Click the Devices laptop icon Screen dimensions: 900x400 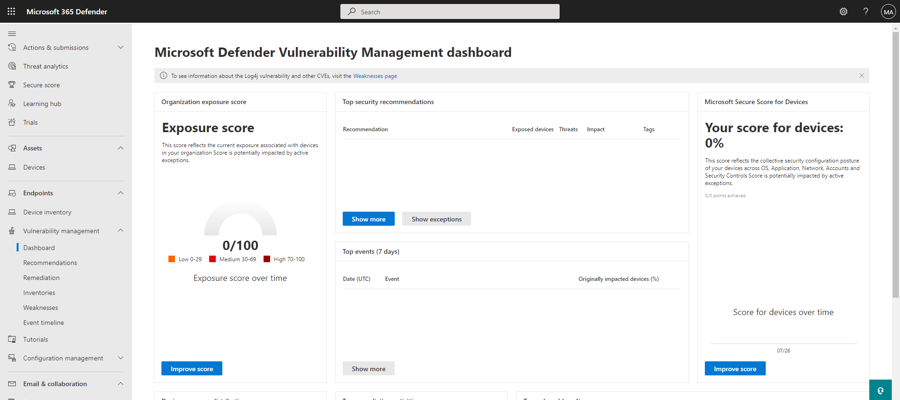pos(11,167)
